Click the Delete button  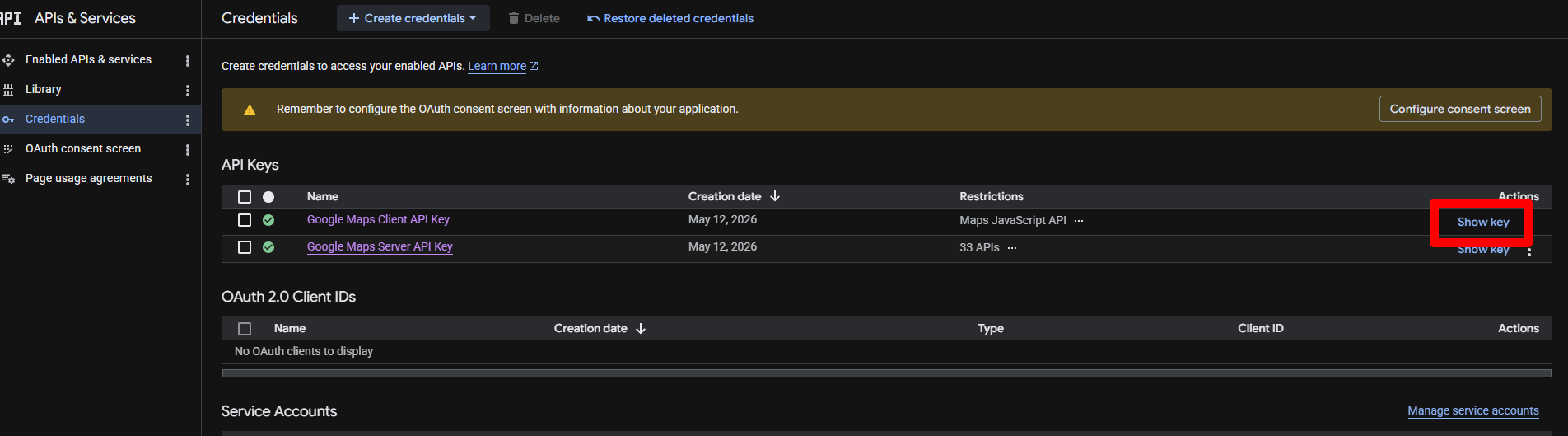pos(534,18)
